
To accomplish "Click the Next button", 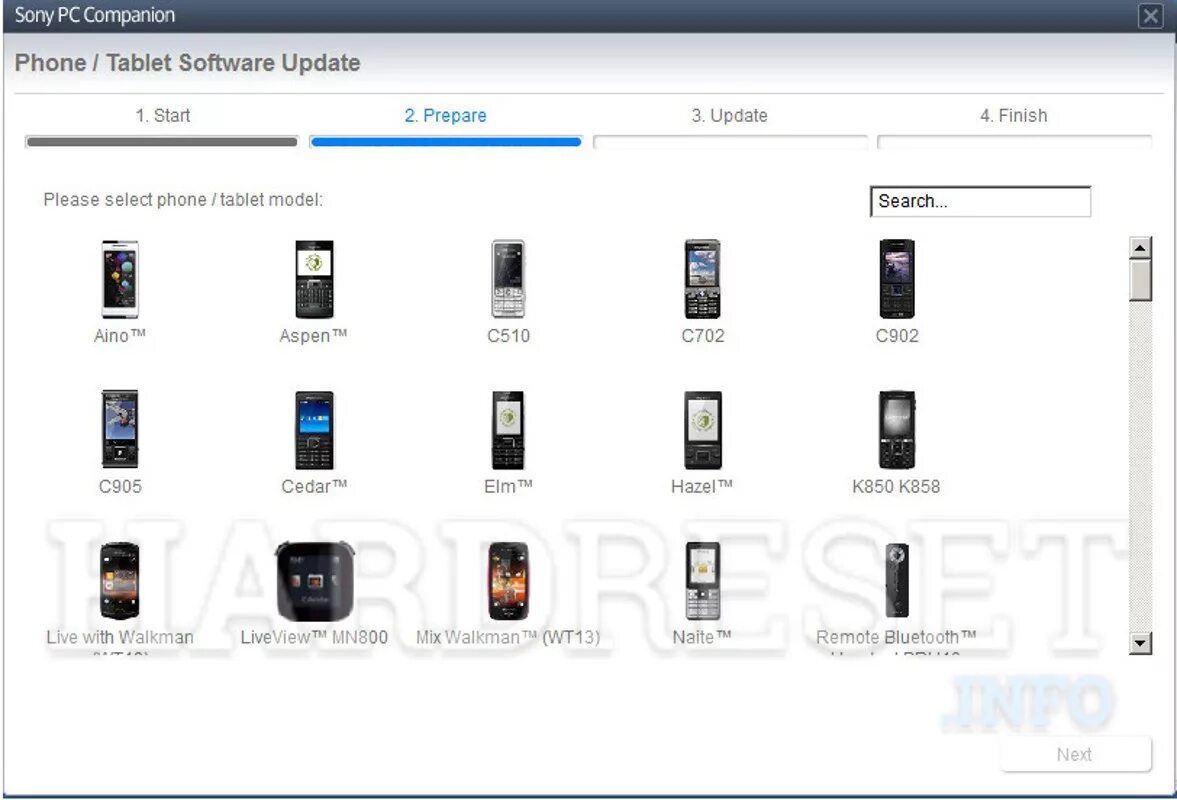I will tap(1075, 754).
